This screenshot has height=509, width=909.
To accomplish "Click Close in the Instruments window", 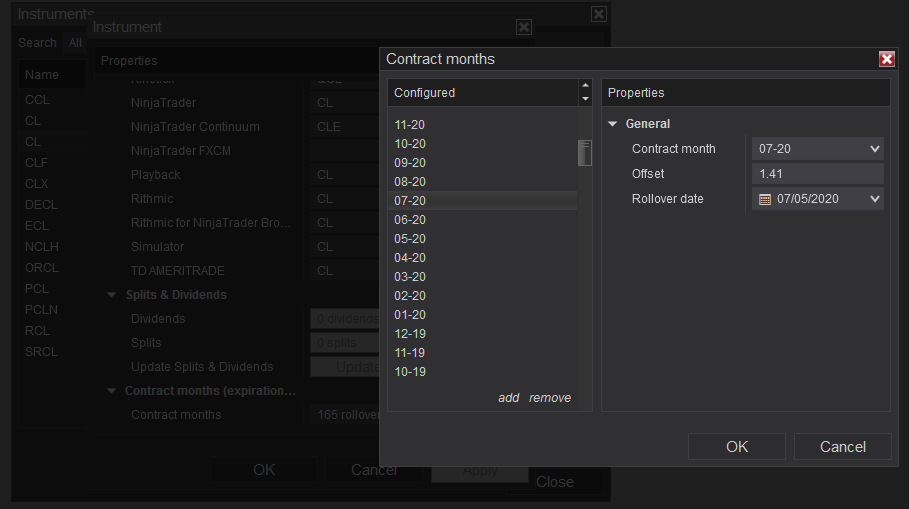I will (x=555, y=482).
